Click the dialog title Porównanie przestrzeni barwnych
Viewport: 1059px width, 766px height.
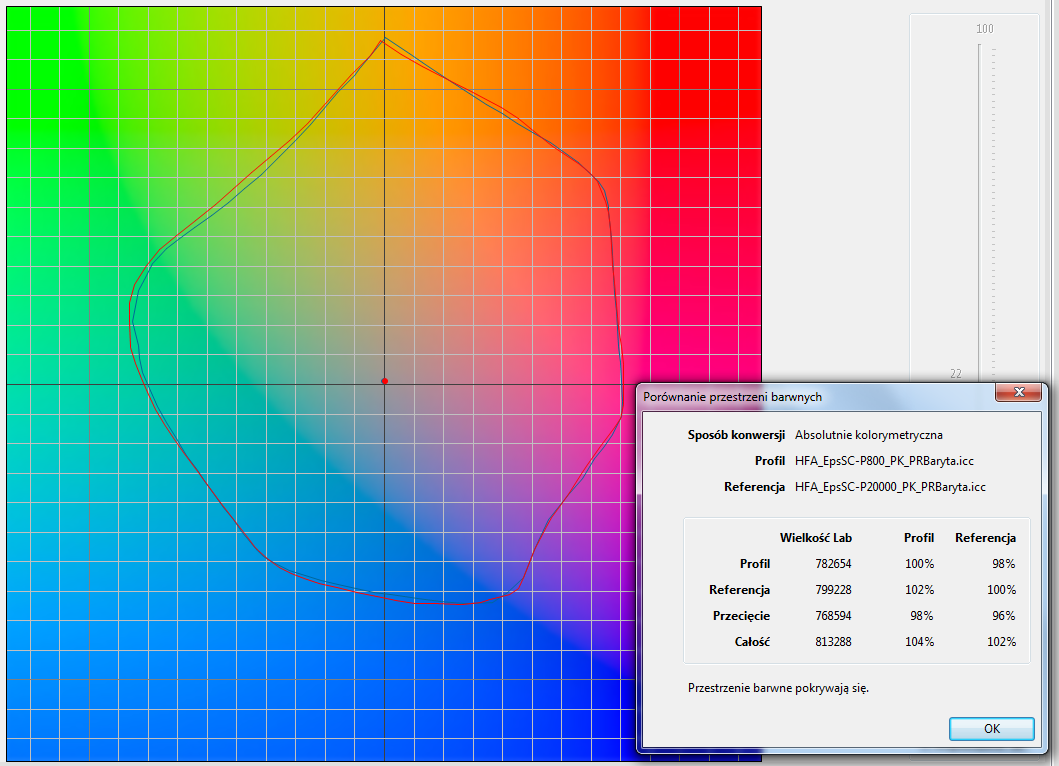732,397
